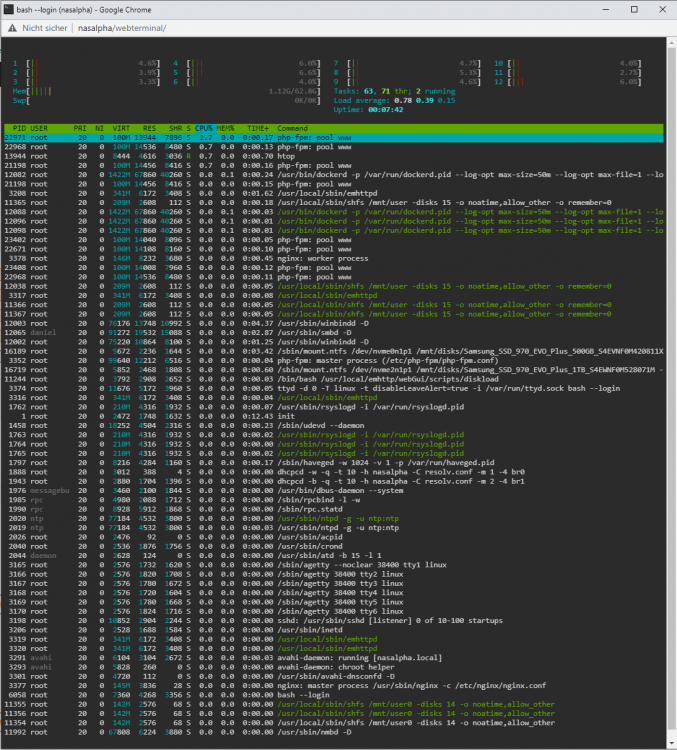677x750 pixels.
Task: Sort by TIME+ column header
Action: coord(258,128)
